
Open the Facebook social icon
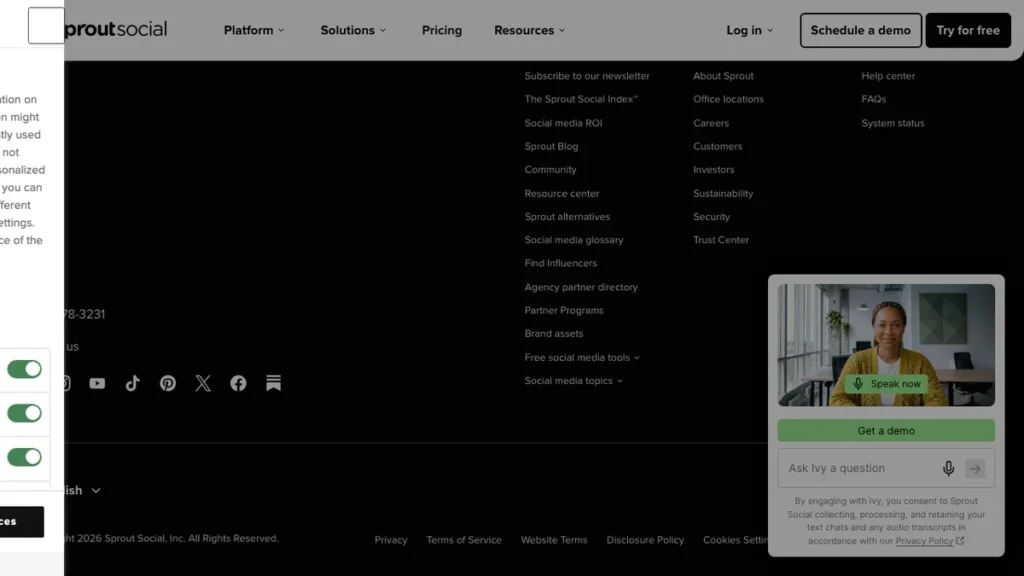pyautogui.click(x=238, y=383)
